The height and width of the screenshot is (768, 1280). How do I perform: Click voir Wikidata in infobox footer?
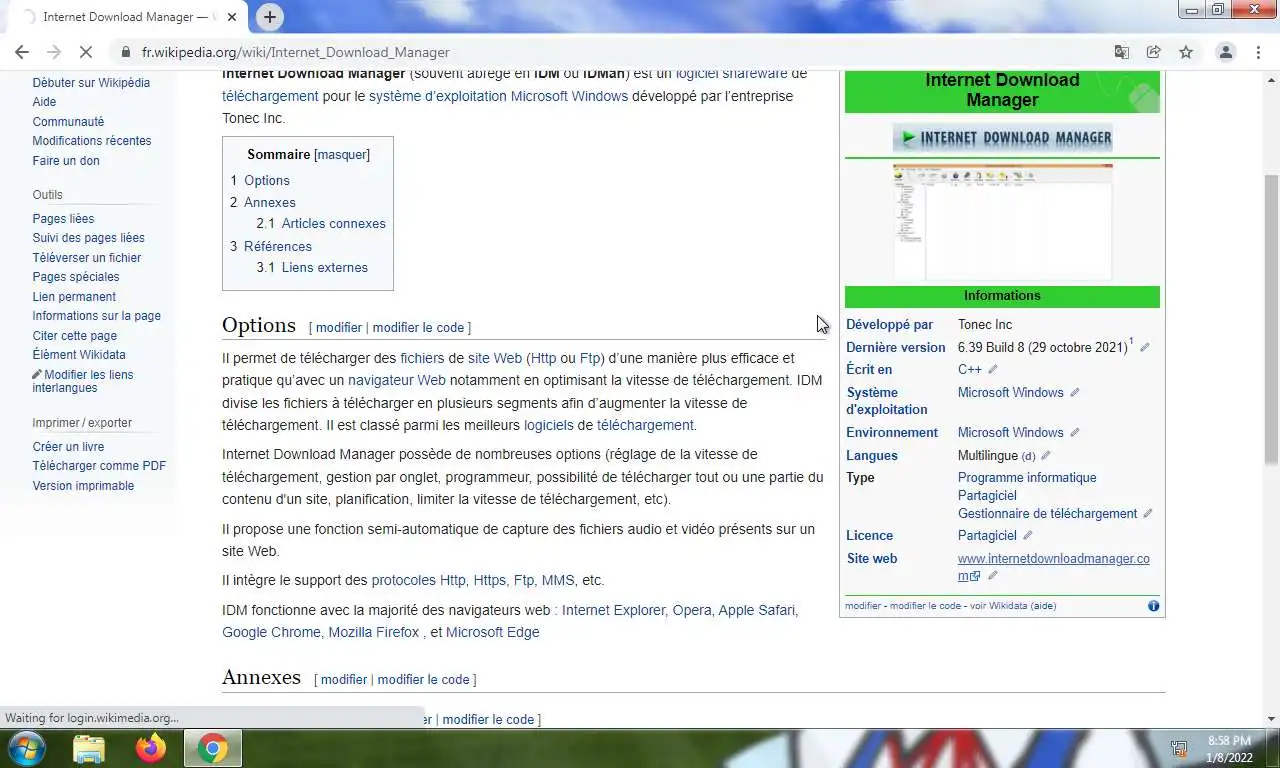coord(998,606)
